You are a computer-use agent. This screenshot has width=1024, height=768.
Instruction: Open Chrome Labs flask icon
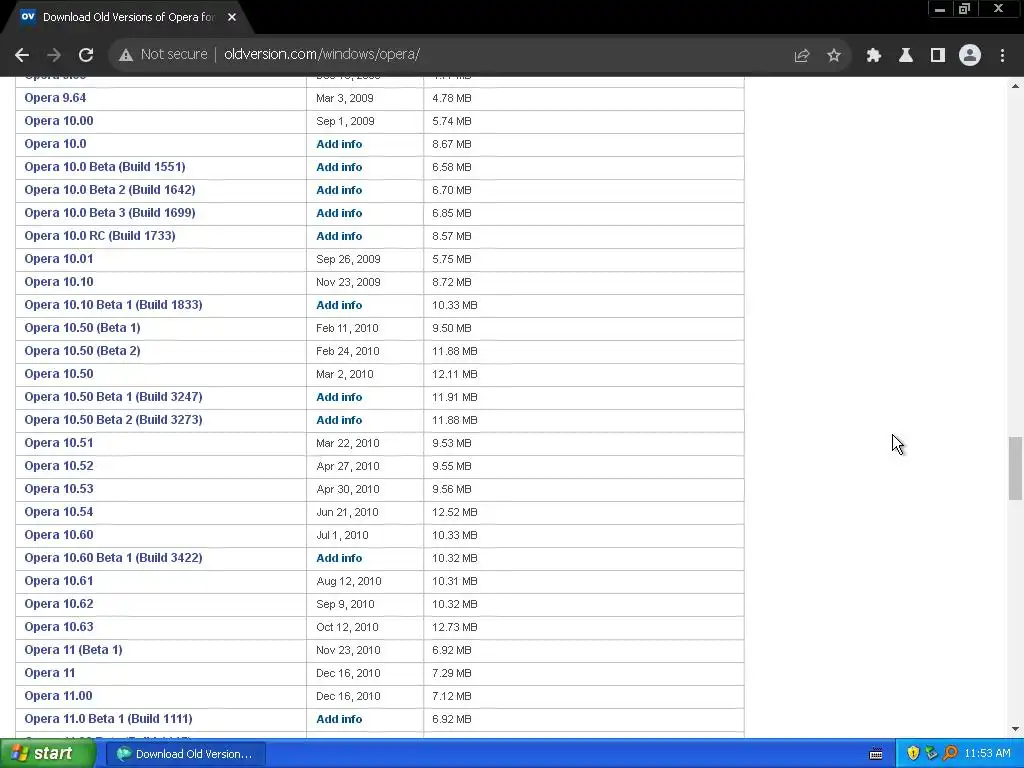point(906,56)
